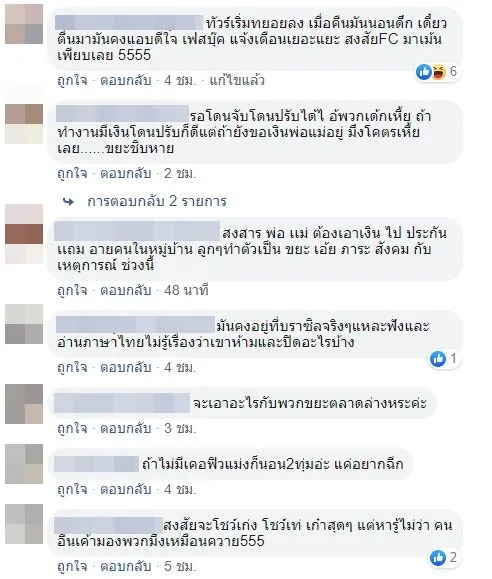Open the avatar beside the สงสัยจะโชว์เก่ง comment
The image size is (492, 579).
point(24,524)
